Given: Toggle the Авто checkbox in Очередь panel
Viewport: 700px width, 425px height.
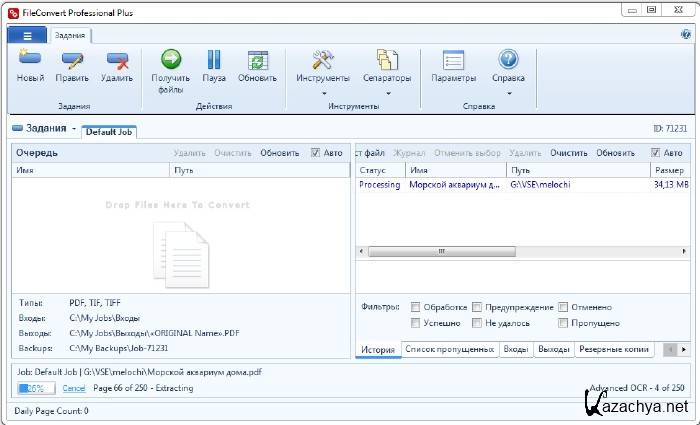Looking at the screenshot, I should 316,153.
